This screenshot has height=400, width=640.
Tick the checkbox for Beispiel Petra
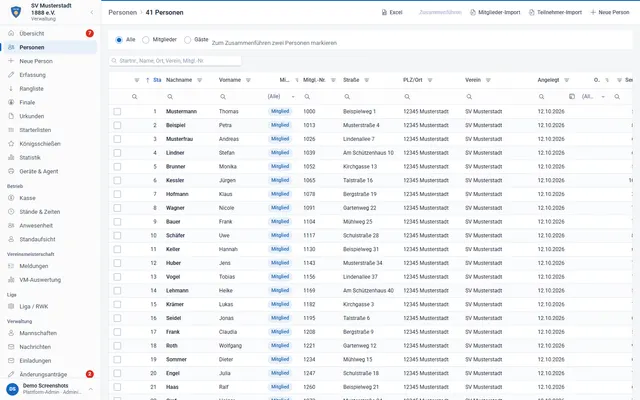(117, 125)
